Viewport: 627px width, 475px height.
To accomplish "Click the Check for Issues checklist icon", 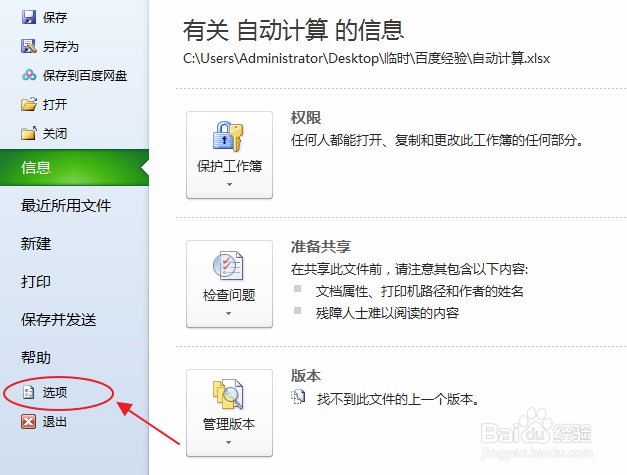I will (x=228, y=265).
